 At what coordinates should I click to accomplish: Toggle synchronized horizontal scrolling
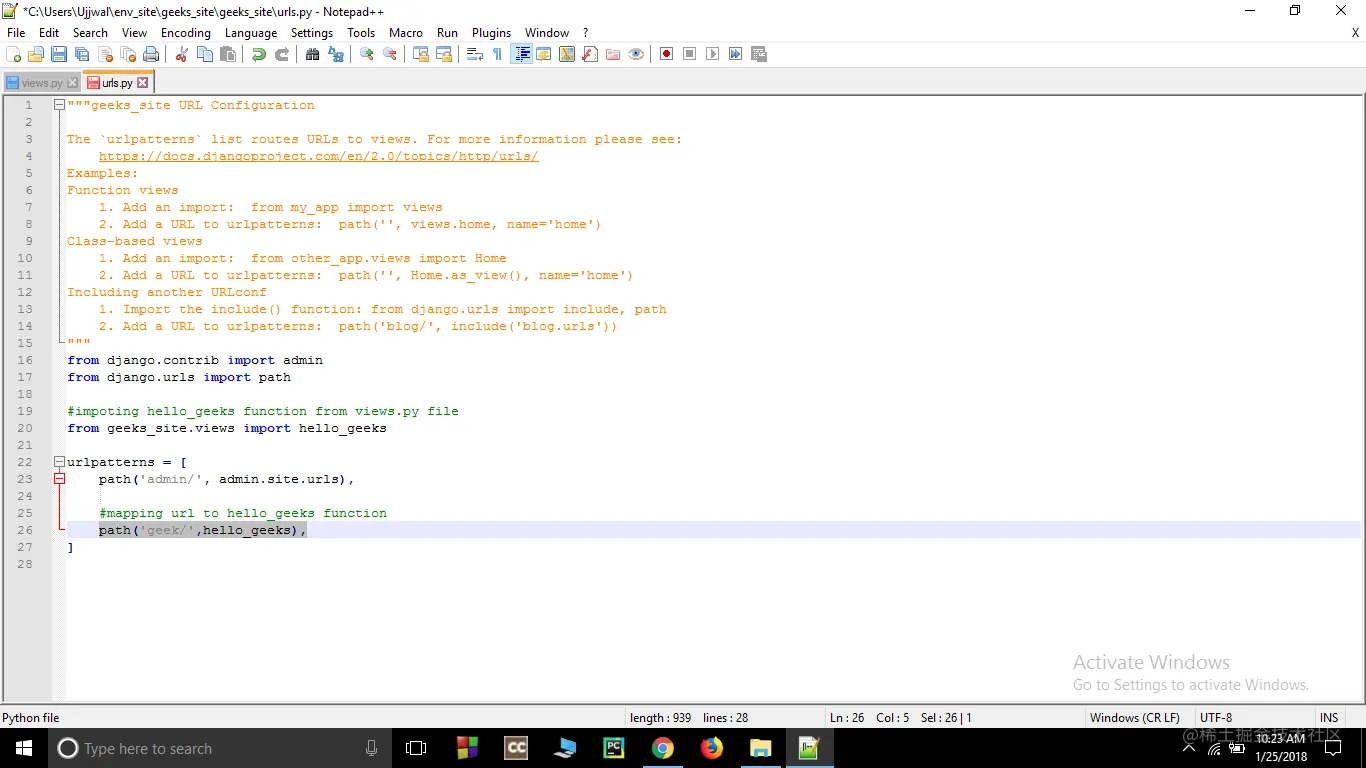tap(444, 54)
